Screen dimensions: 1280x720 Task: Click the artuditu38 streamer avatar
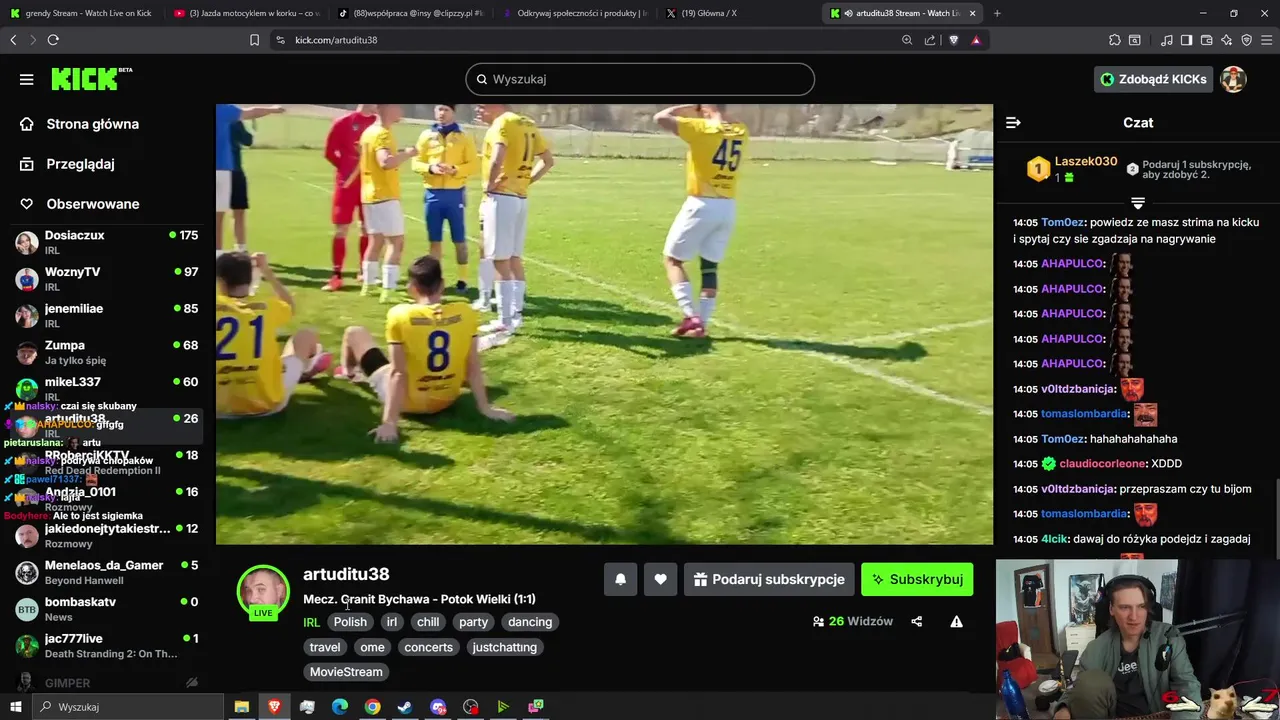point(263,591)
